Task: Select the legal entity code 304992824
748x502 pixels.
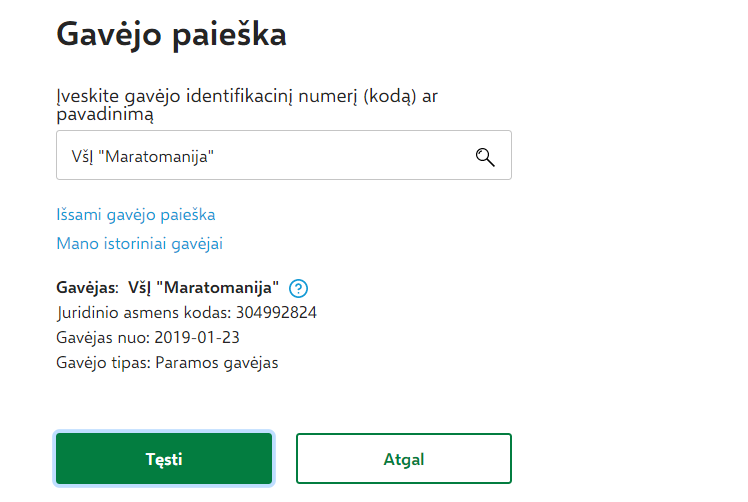Action: [276, 313]
